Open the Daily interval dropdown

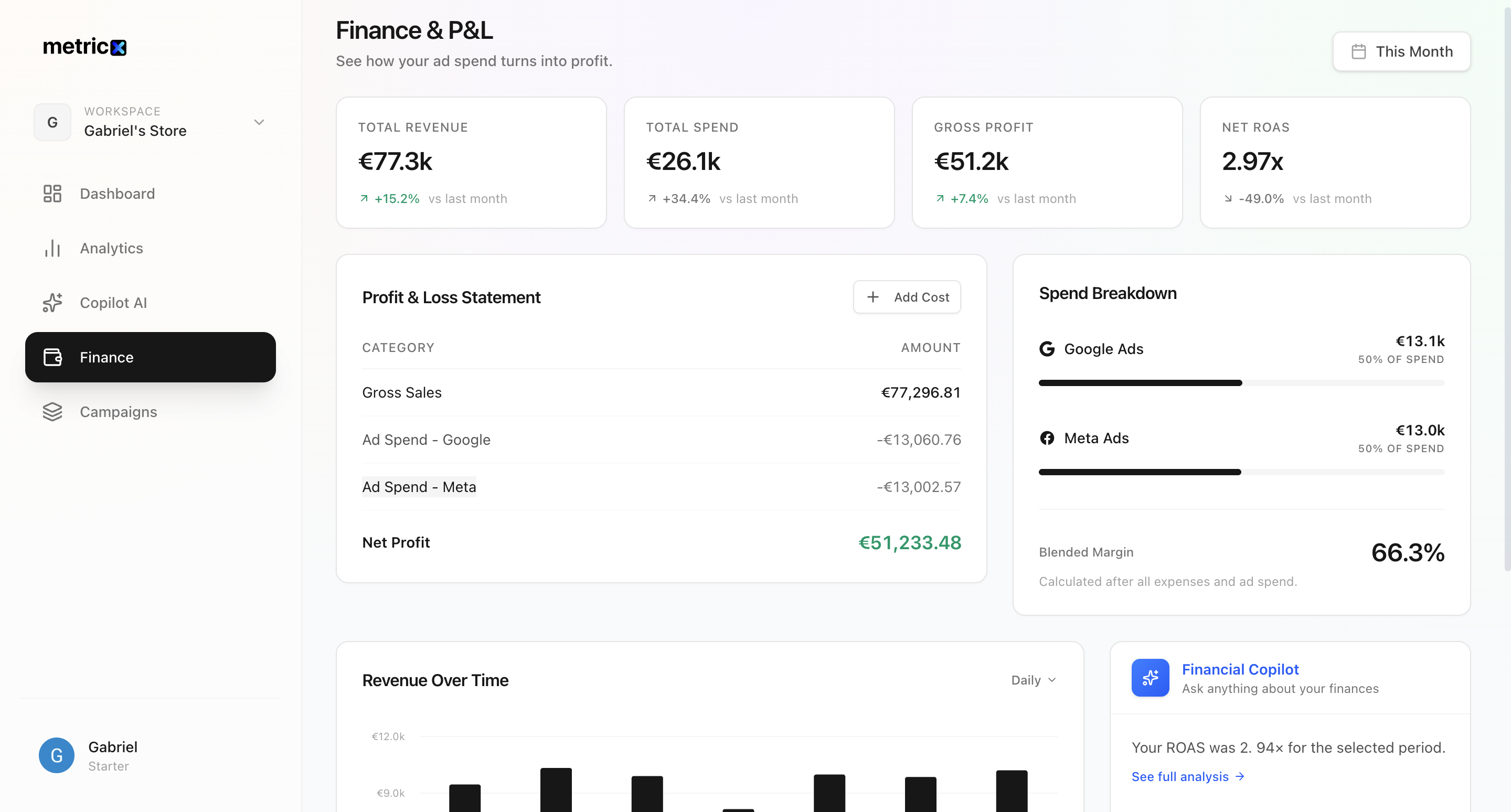1033,680
